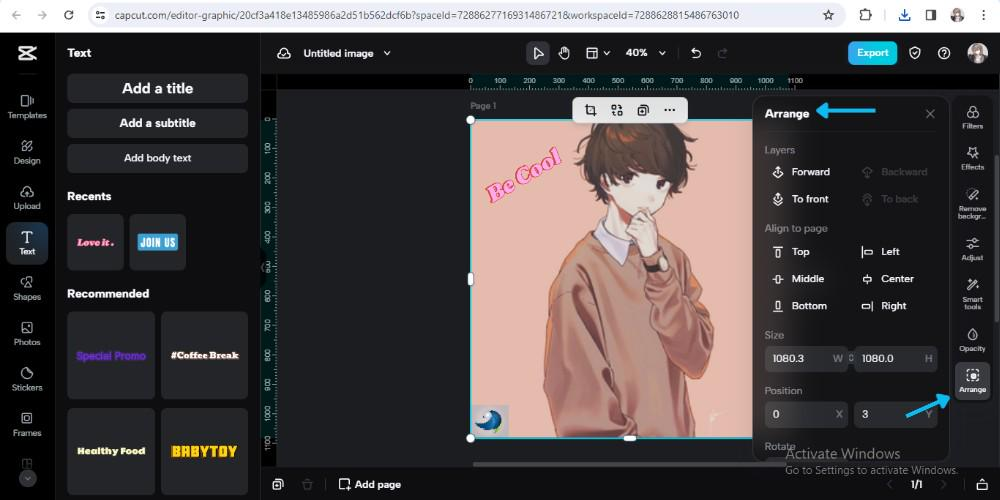Click the Add page button
This screenshot has width=1000, height=500.
370,485
